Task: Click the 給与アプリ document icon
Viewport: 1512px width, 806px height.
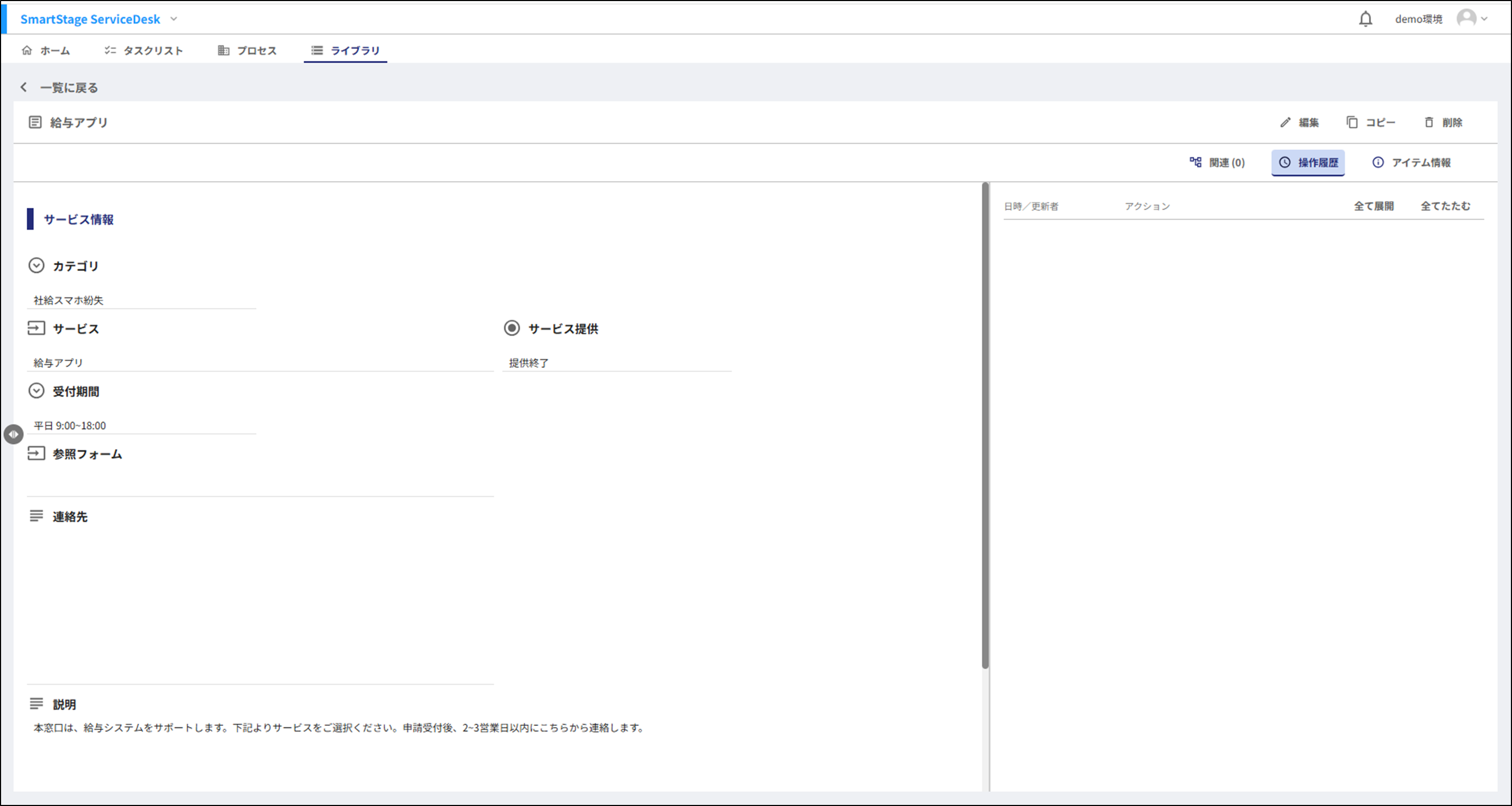Action: coord(35,122)
